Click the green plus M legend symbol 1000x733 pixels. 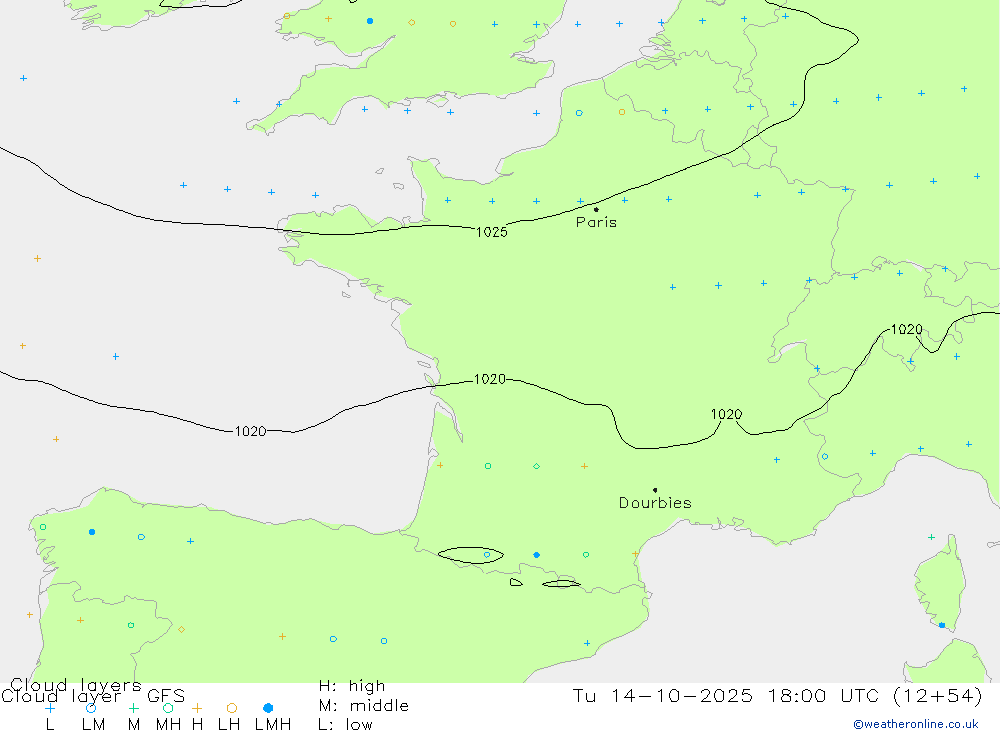point(133,708)
